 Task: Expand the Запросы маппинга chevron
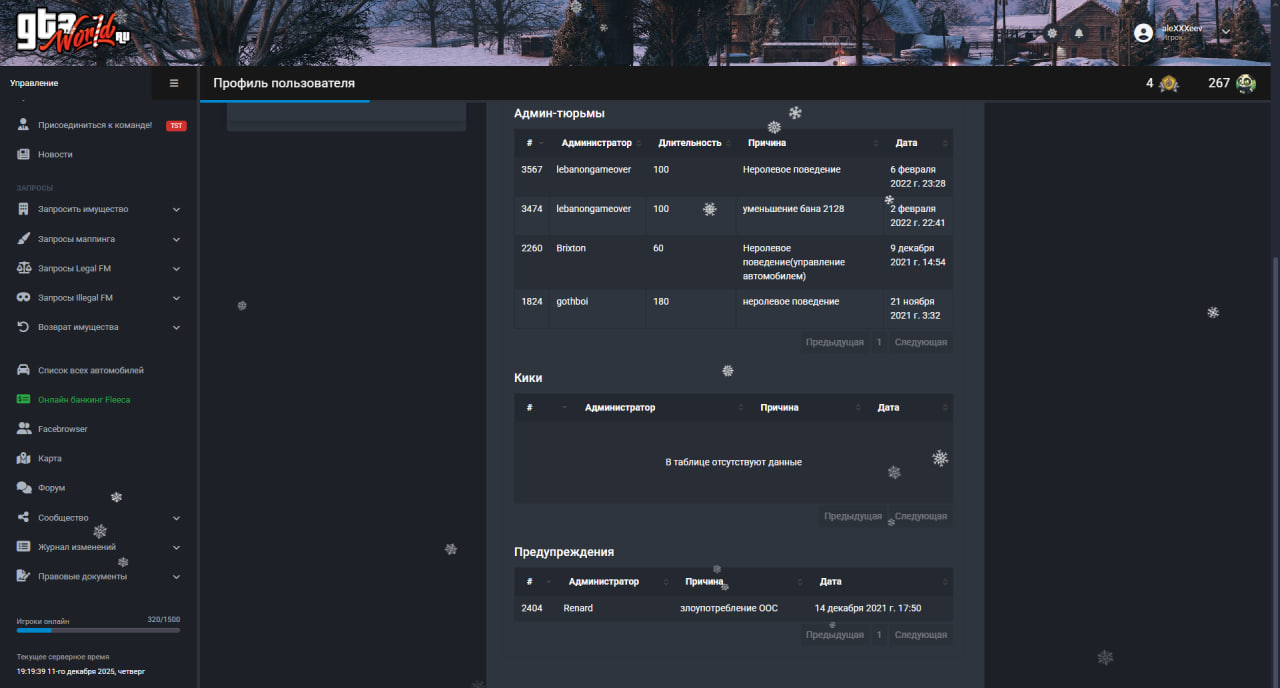(176, 240)
